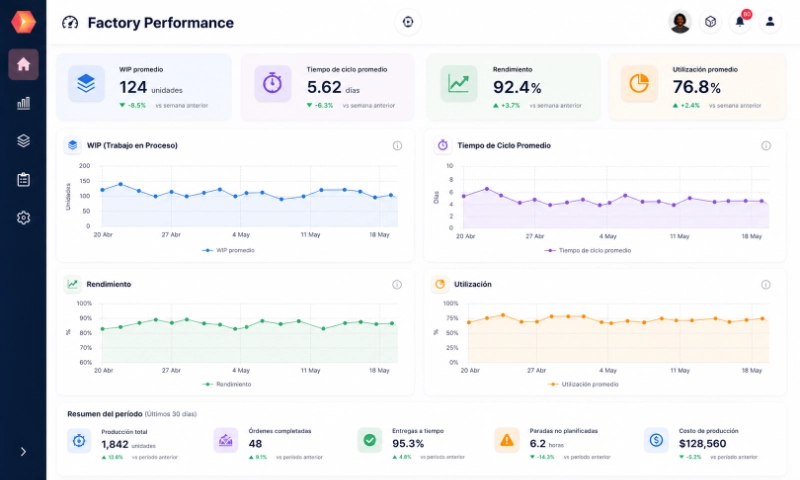Show info for Utilización chart

(x=766, y=285)
